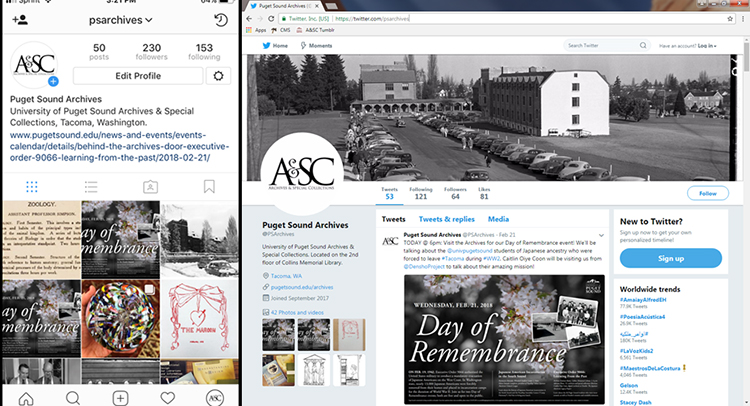Click @DenshoProject mention in tweet
This screenshot has width=750, height=406.
tap(424, 266)
